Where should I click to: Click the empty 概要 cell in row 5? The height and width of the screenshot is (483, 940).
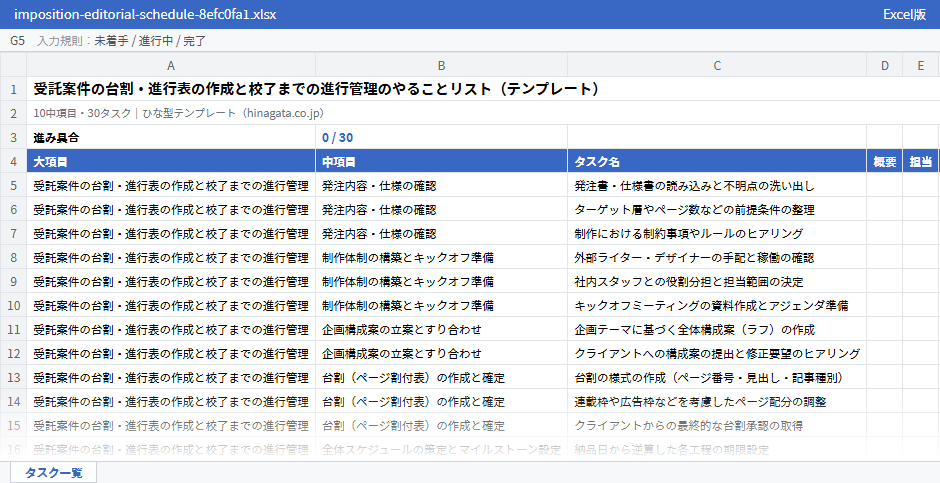coord(884,186)
